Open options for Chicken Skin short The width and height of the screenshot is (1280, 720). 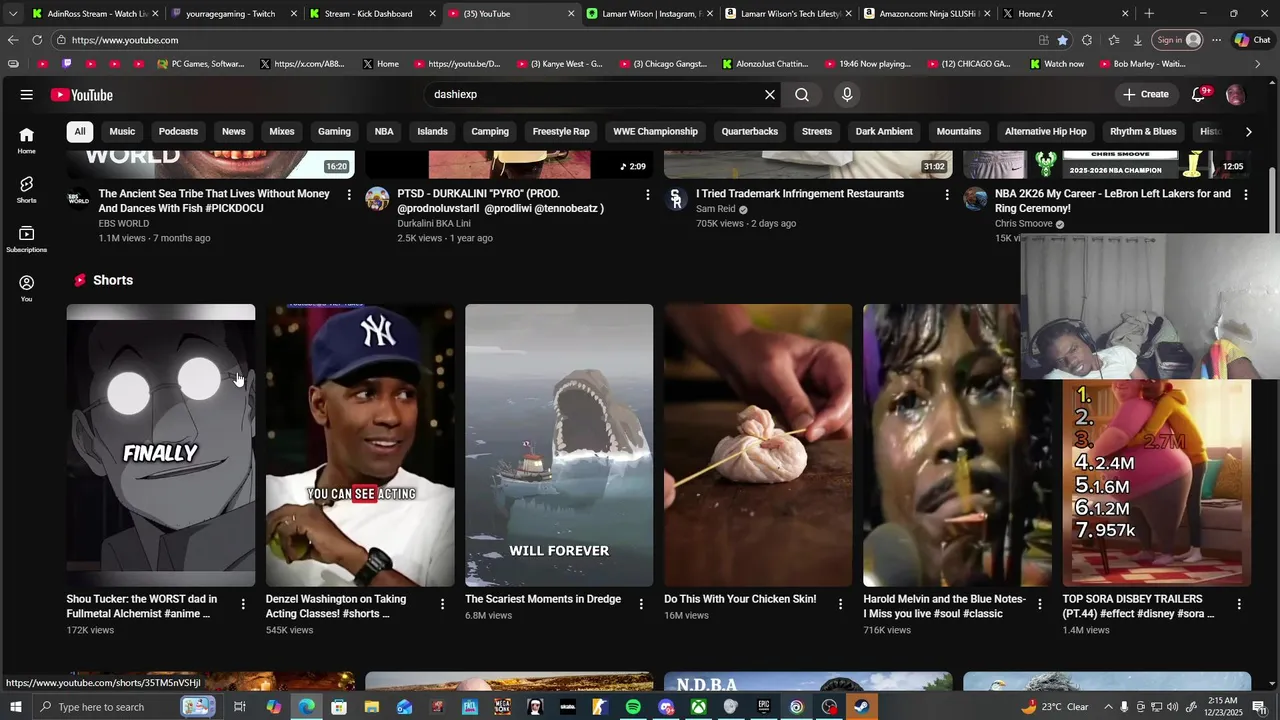coord(840,604)
